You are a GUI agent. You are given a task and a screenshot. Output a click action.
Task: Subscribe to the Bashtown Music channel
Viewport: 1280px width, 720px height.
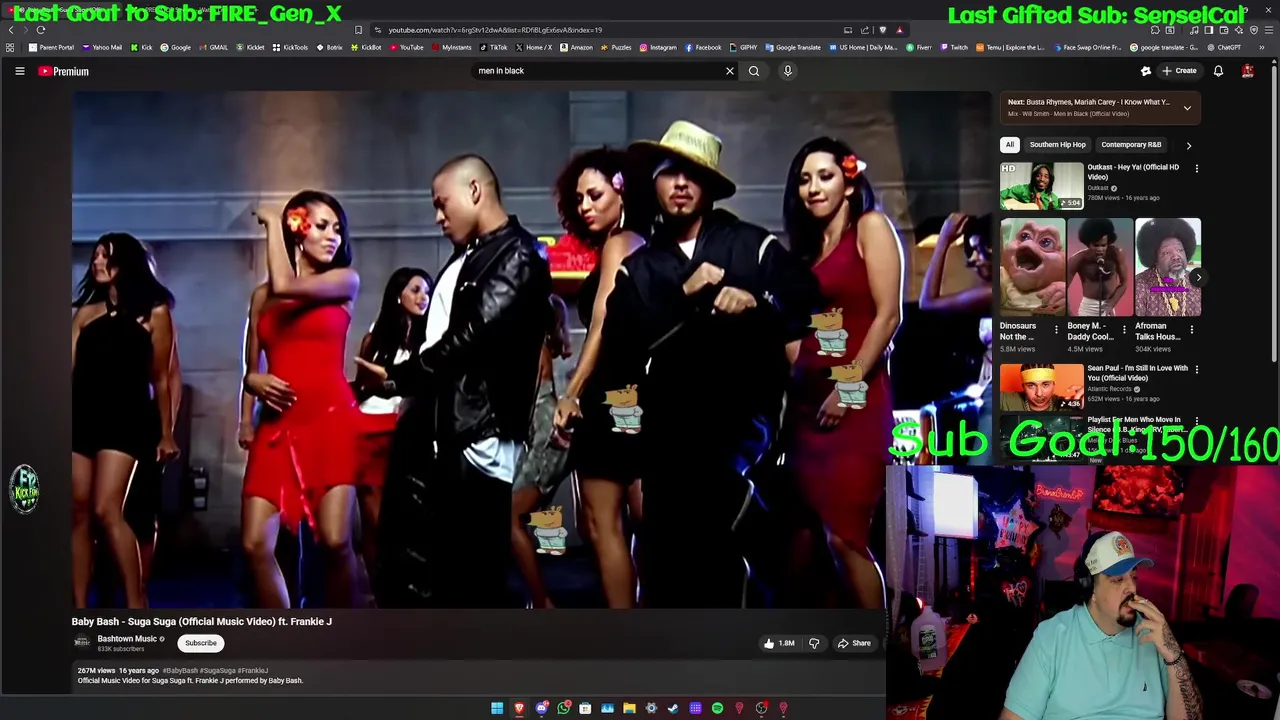200,643
